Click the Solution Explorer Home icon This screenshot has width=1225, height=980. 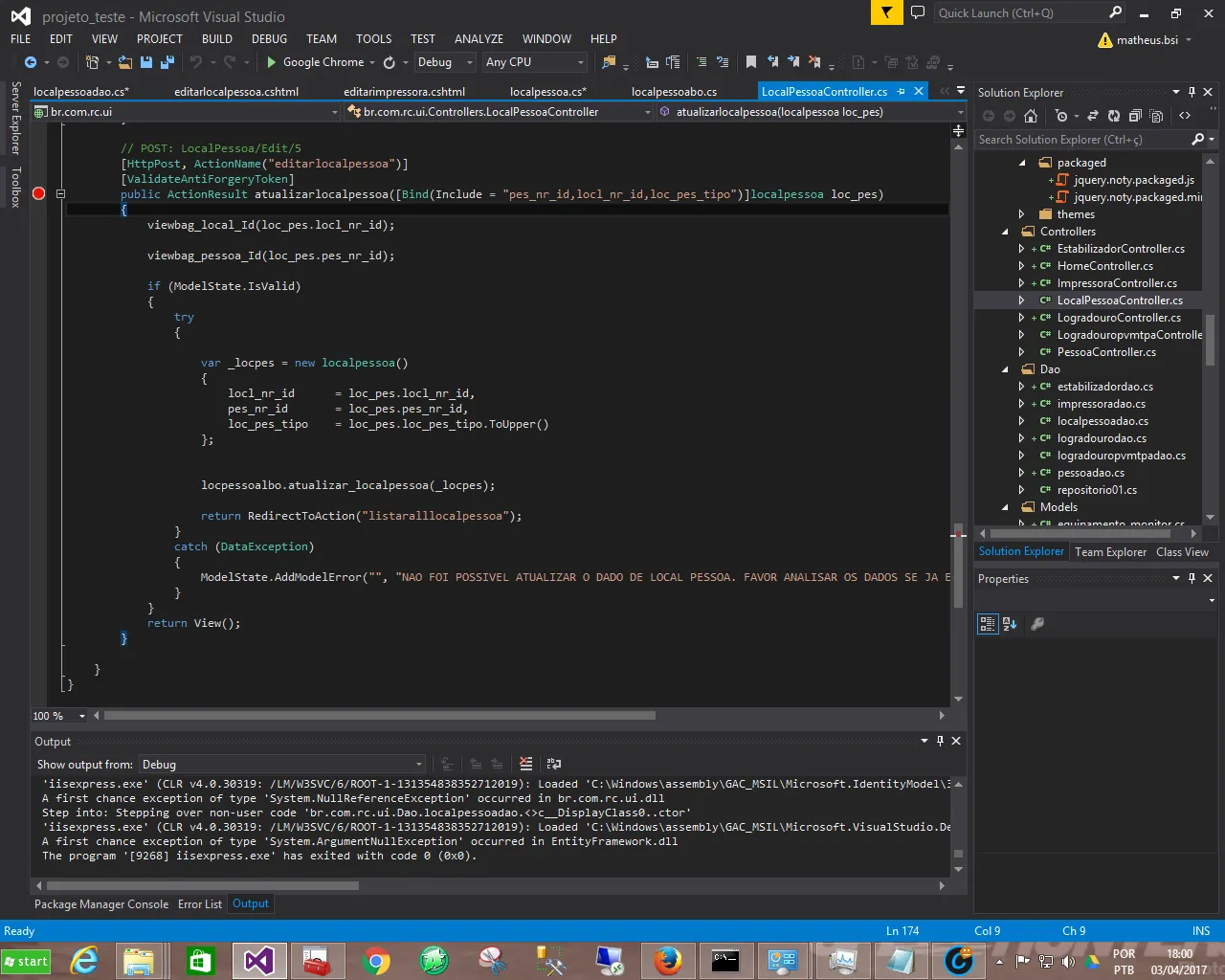(x=1031, y=116)
